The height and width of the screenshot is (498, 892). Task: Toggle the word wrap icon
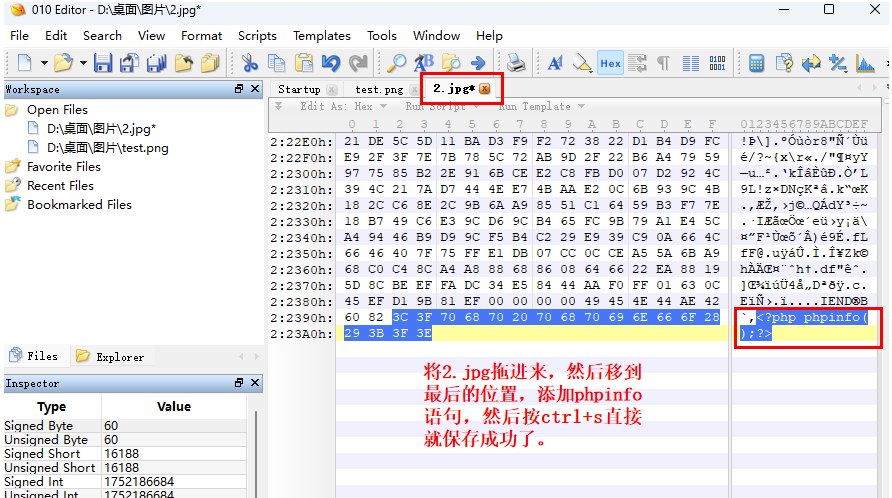coord(637,63)
